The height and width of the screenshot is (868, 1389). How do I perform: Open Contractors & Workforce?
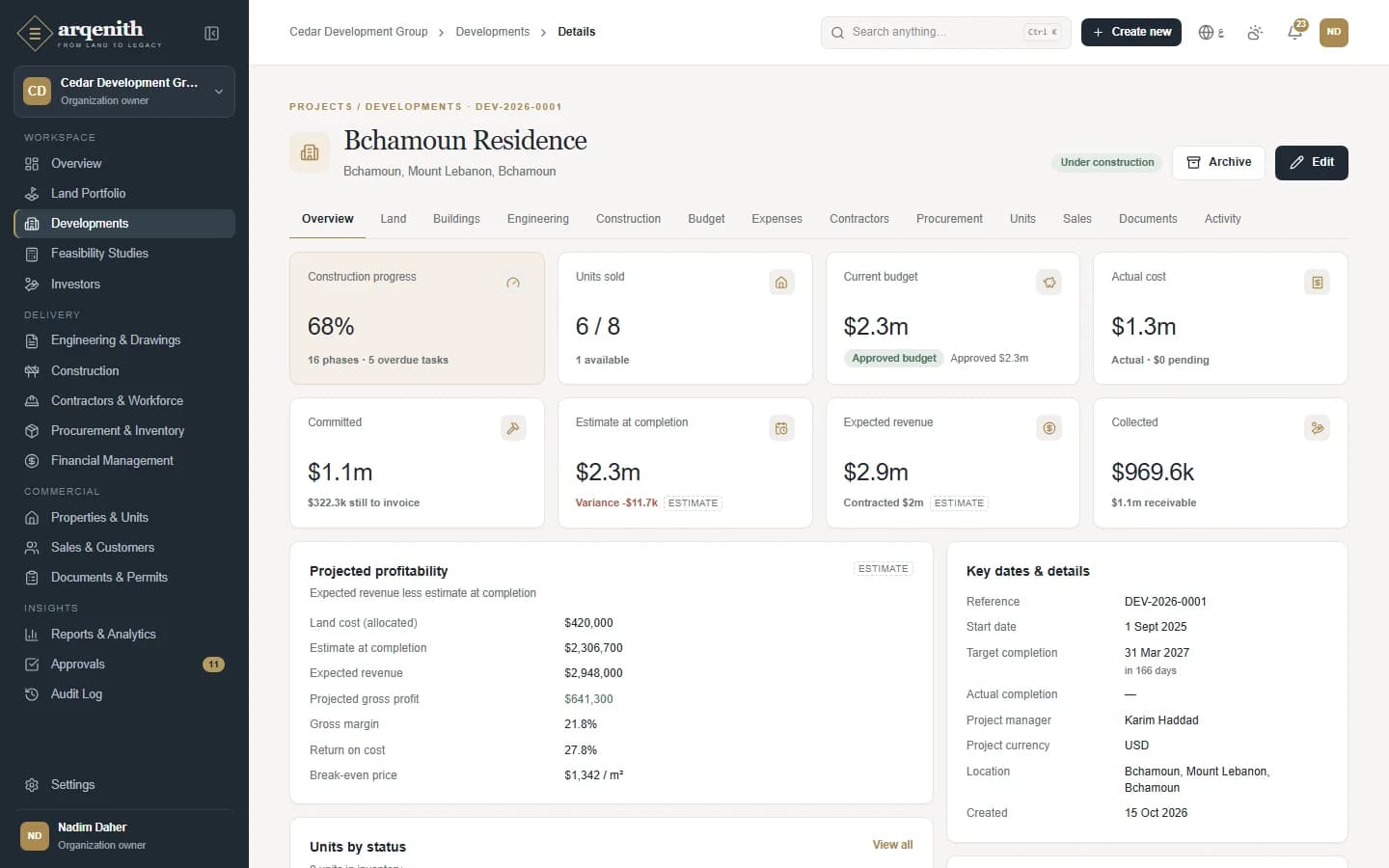click(x=124, y=400)
